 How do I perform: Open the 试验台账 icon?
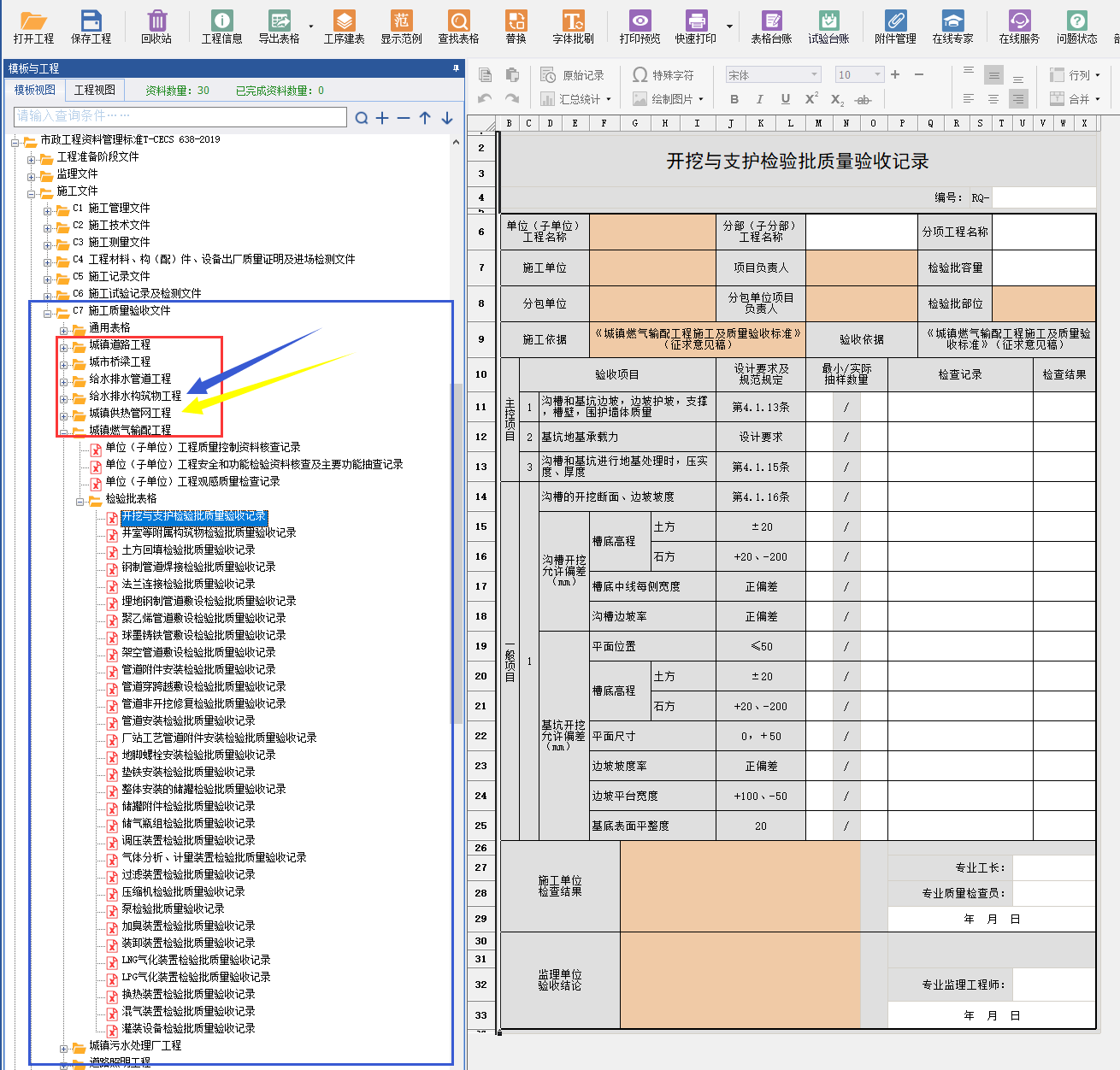click(x=828, y=26)
